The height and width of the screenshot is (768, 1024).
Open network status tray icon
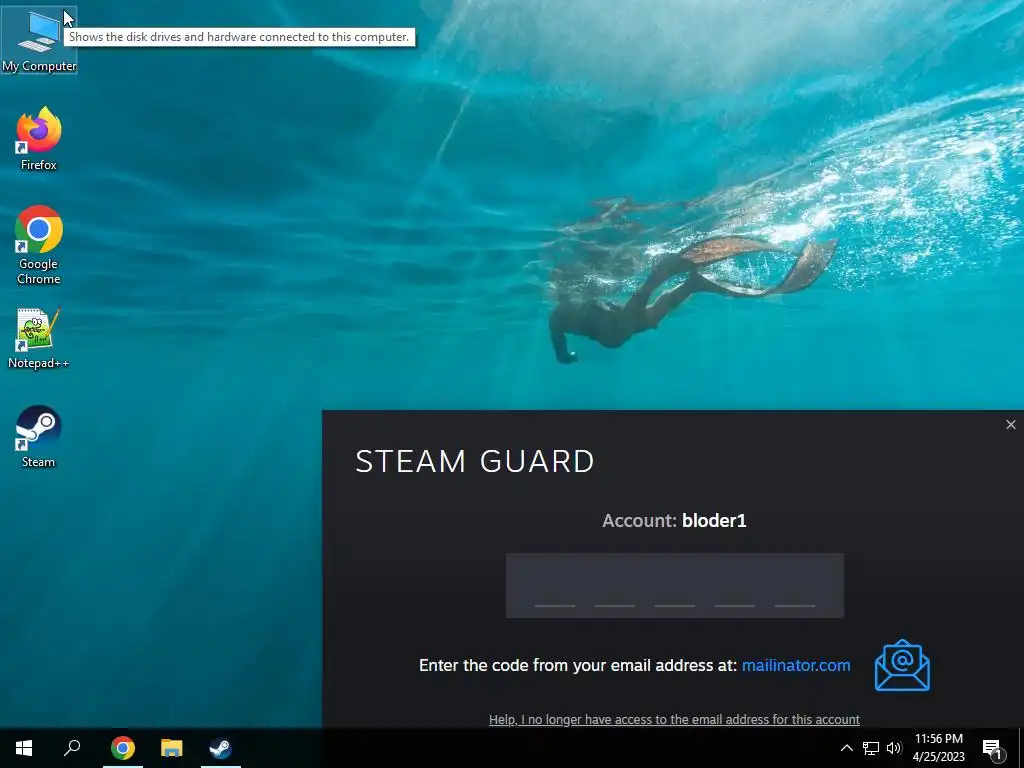[871, 748]
